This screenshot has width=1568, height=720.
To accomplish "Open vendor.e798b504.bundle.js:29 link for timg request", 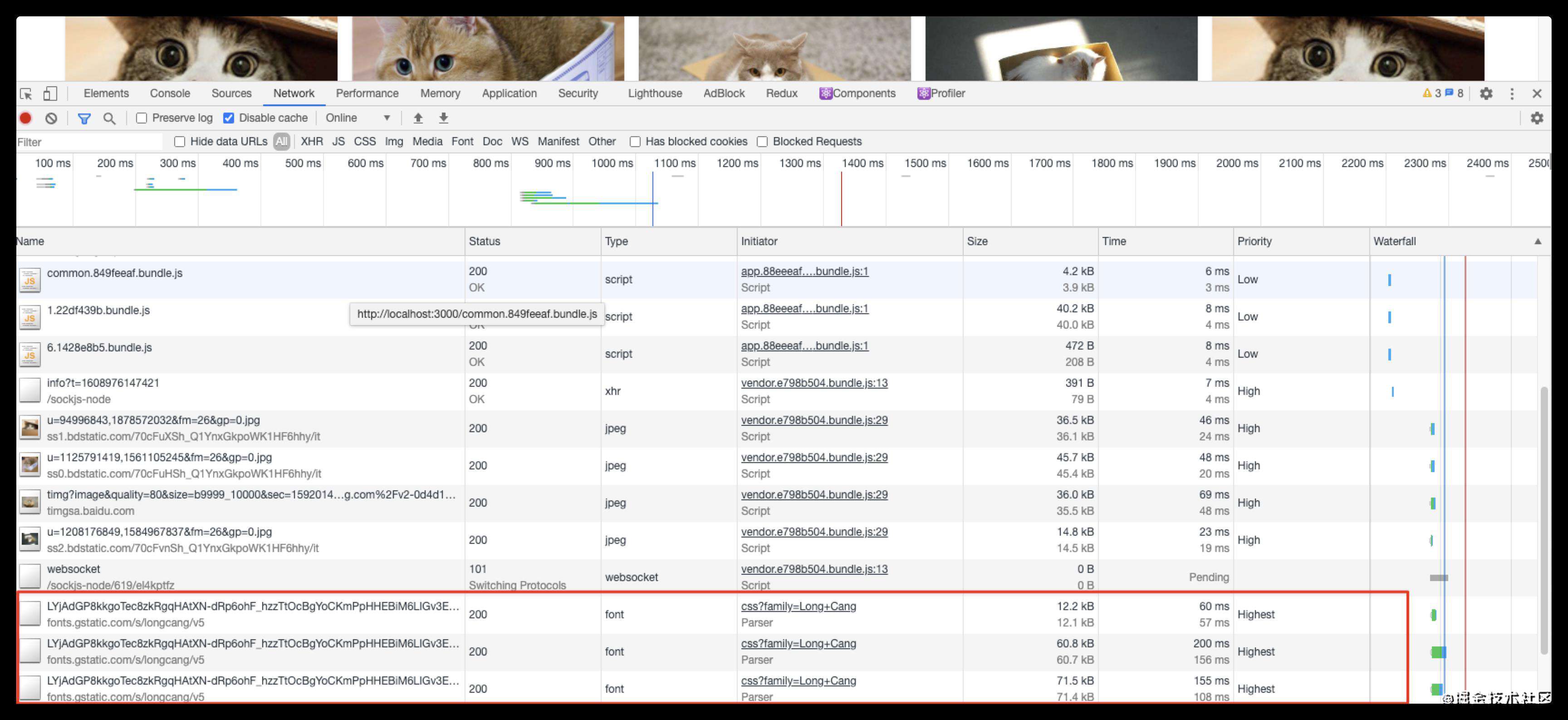I will pyautogui.click(x=814, y=494).
